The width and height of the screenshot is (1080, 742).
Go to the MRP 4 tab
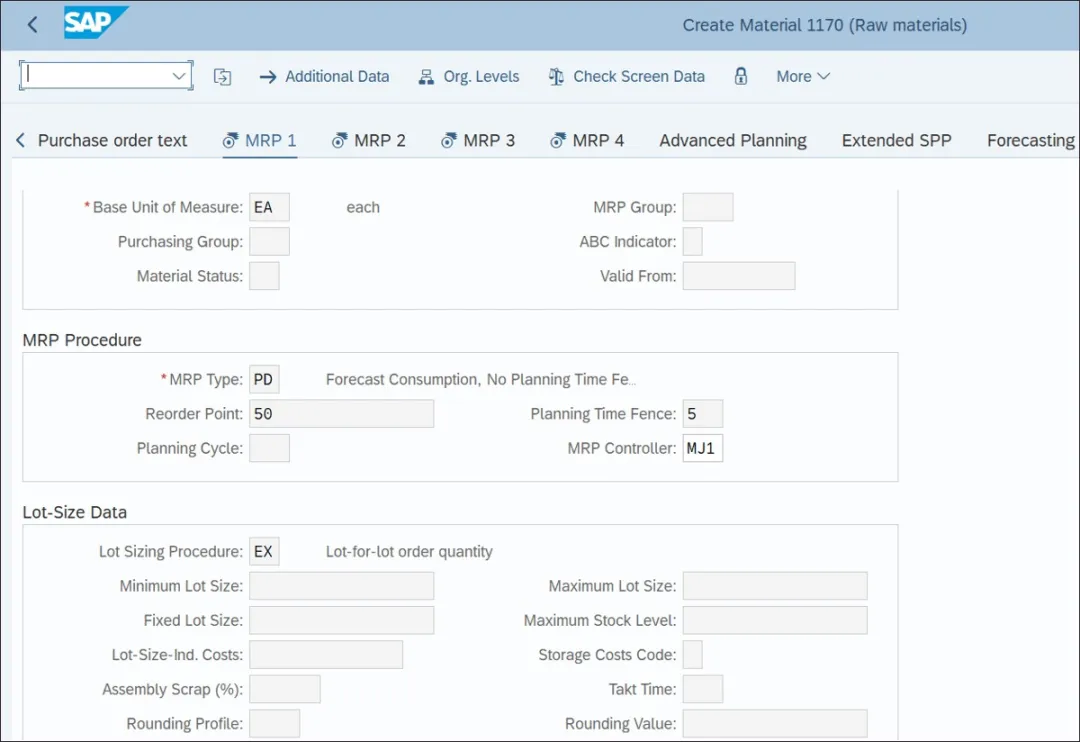[x=587, y=141]
